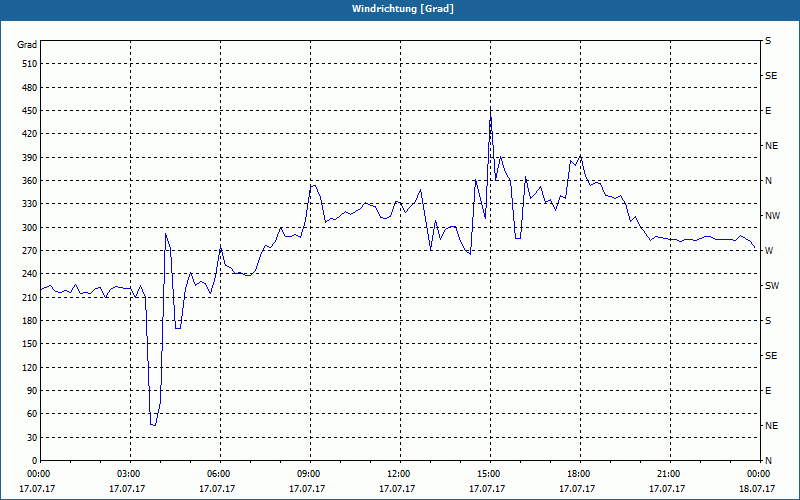
Task: Select the SW compass label on right axis
Action: point(772,286)
